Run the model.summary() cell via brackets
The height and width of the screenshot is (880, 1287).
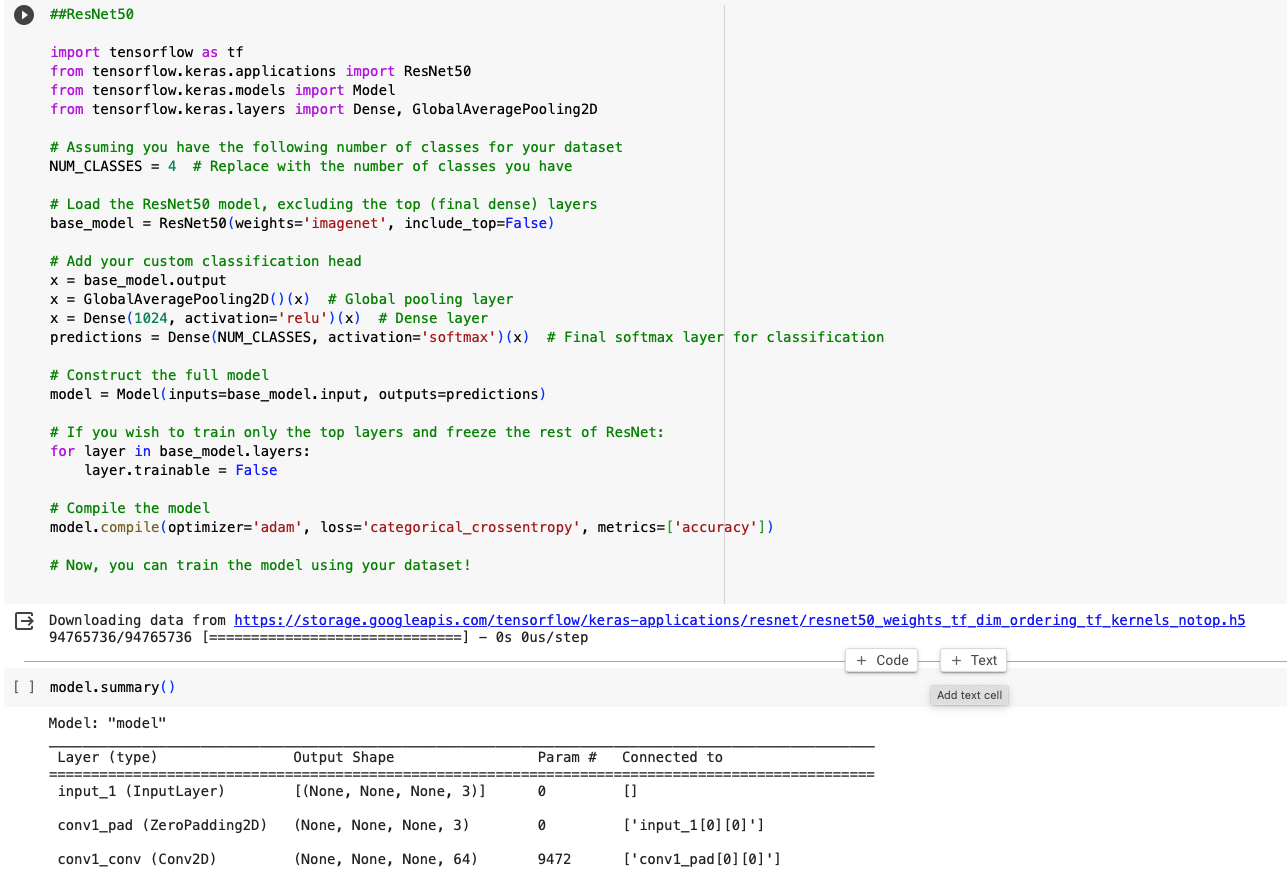[x=24, y=687]
